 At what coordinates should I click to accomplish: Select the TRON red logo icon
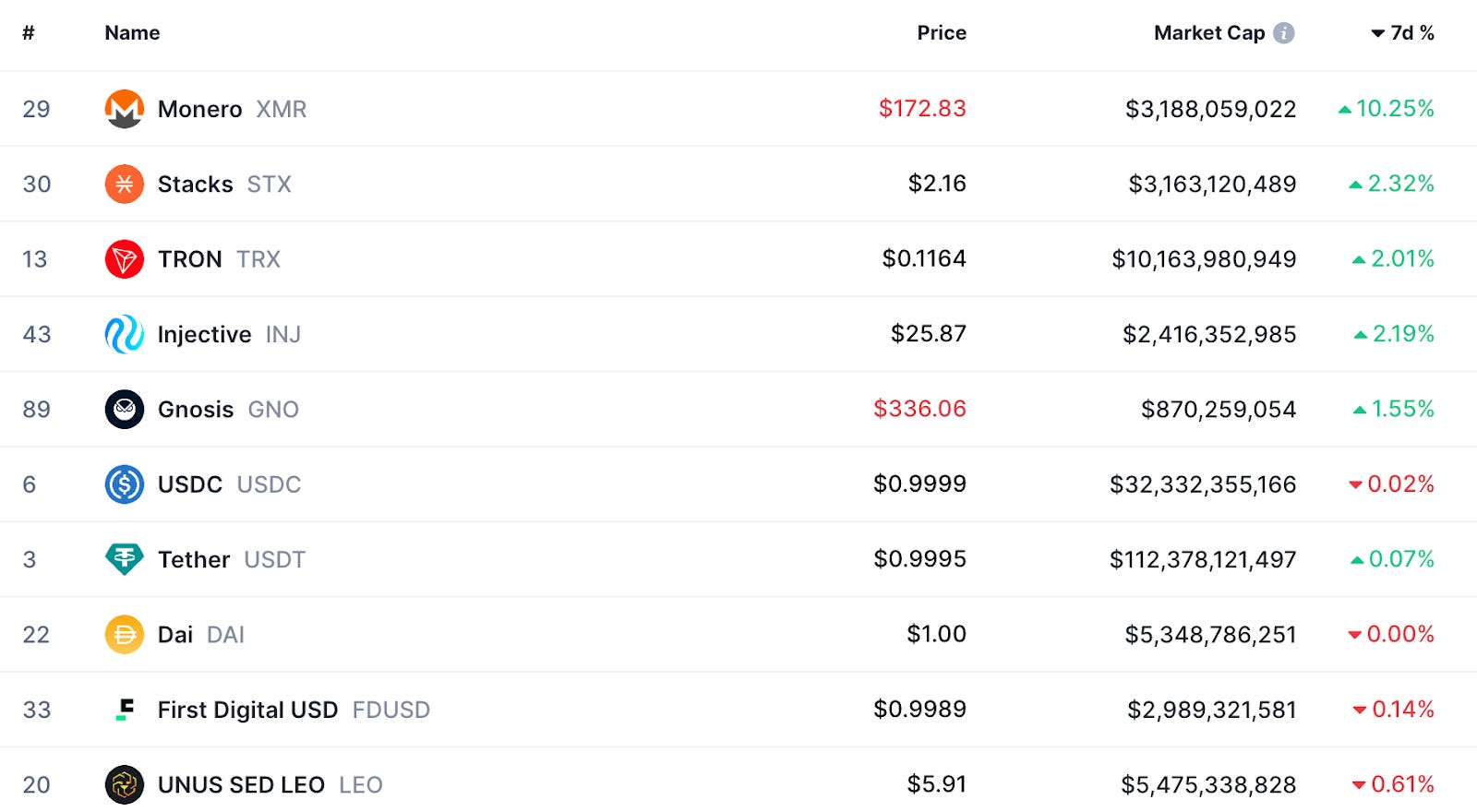pyautogui.click(x=124, y=259)
